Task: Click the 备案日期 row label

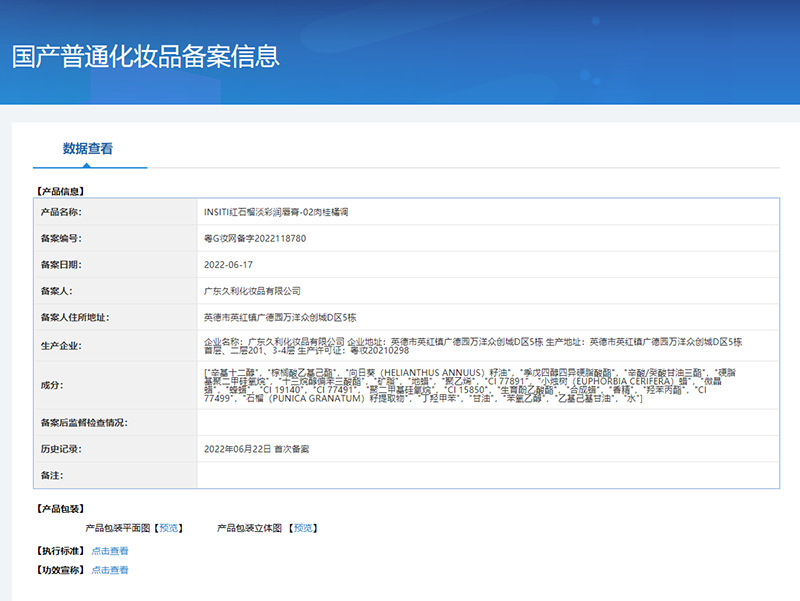Action: click(61, 265)
